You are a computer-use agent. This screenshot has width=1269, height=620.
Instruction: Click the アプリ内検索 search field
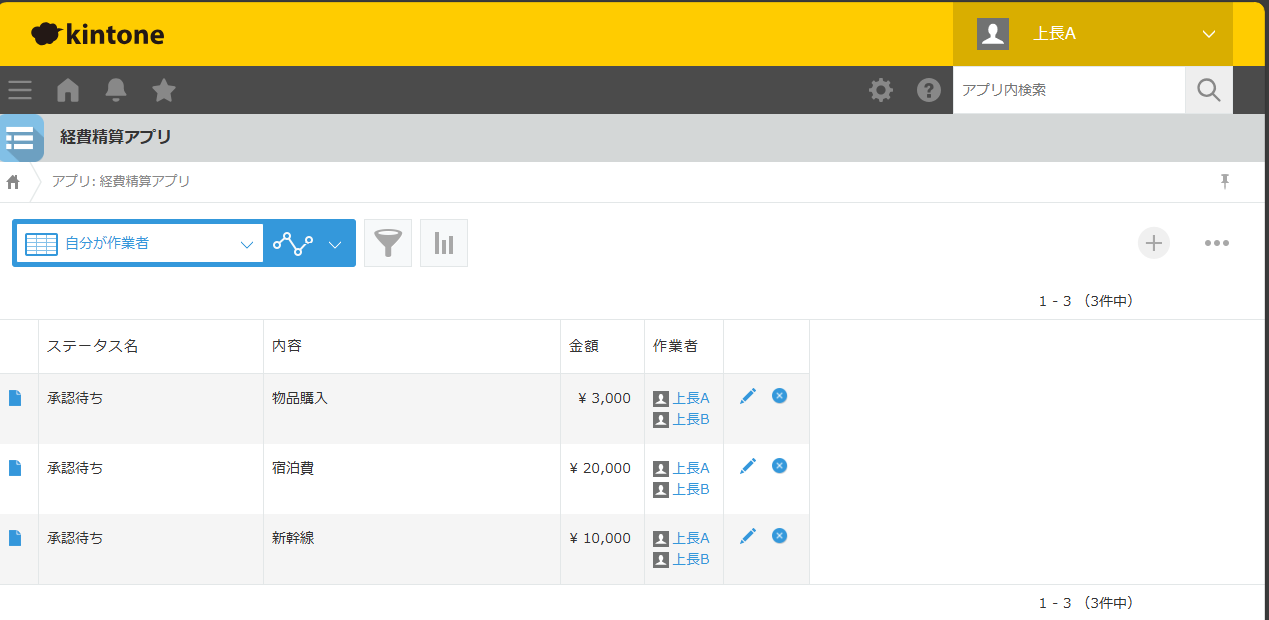click(x=1068, y=90)
